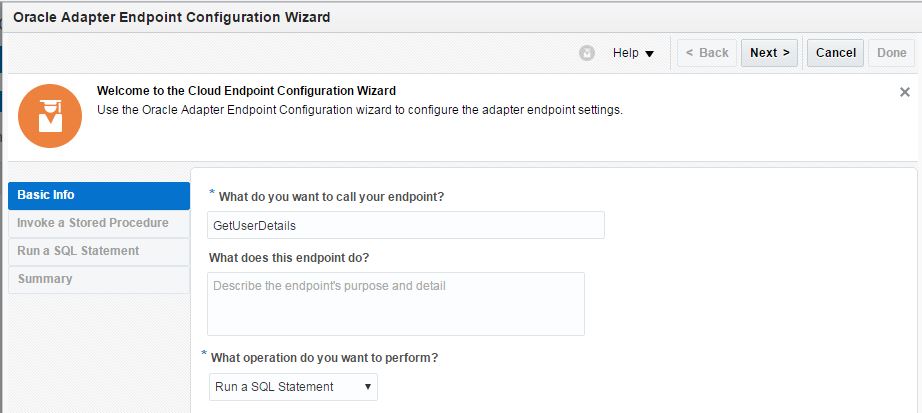Image resolution: width=922 pixels, height=413 pixels.
Task: Dismiss the welcome banner with the X
Action: pos(905,91)
